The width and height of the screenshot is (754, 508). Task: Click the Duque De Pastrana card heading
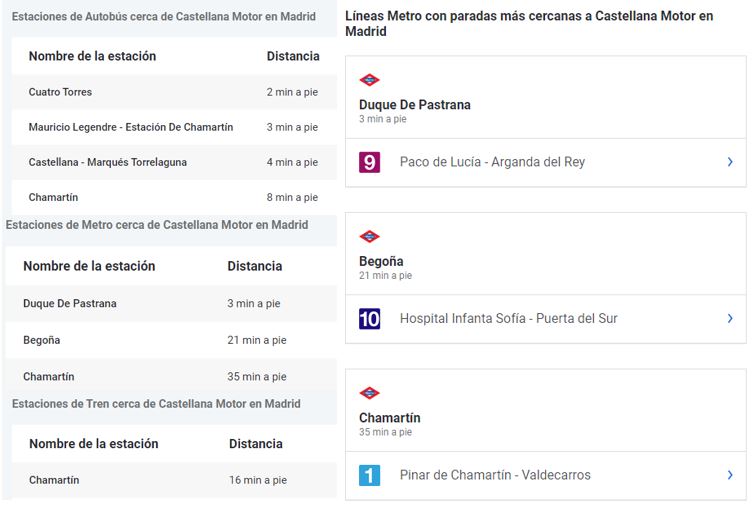pyautogui.click(x=415, y=105)
